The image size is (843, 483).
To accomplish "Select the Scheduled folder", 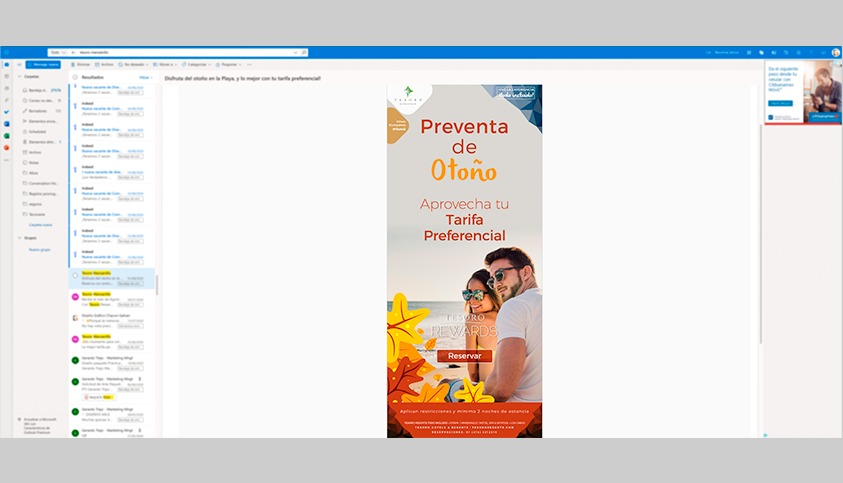I will click(37, 131).
